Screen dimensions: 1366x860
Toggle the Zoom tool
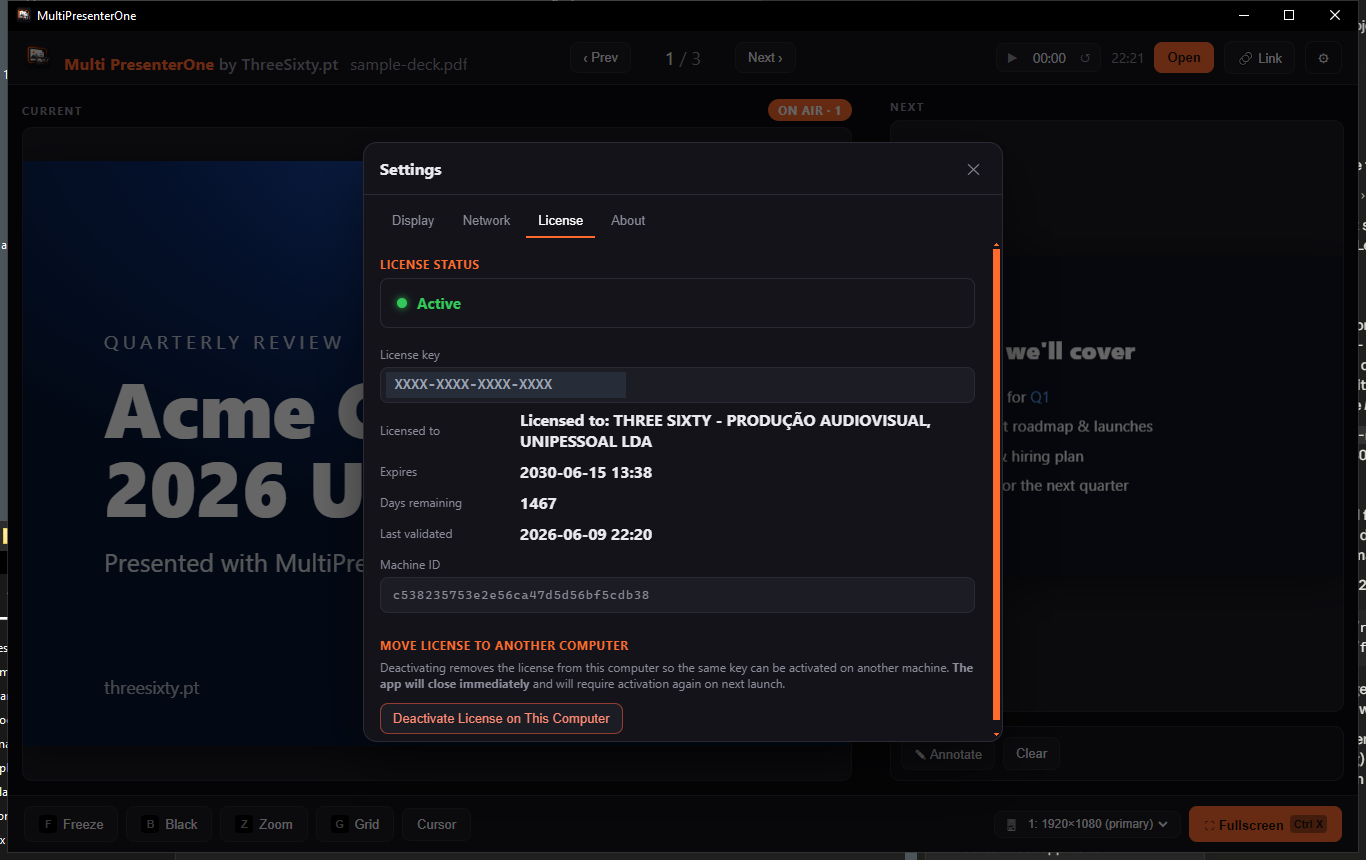pos(264,824)
